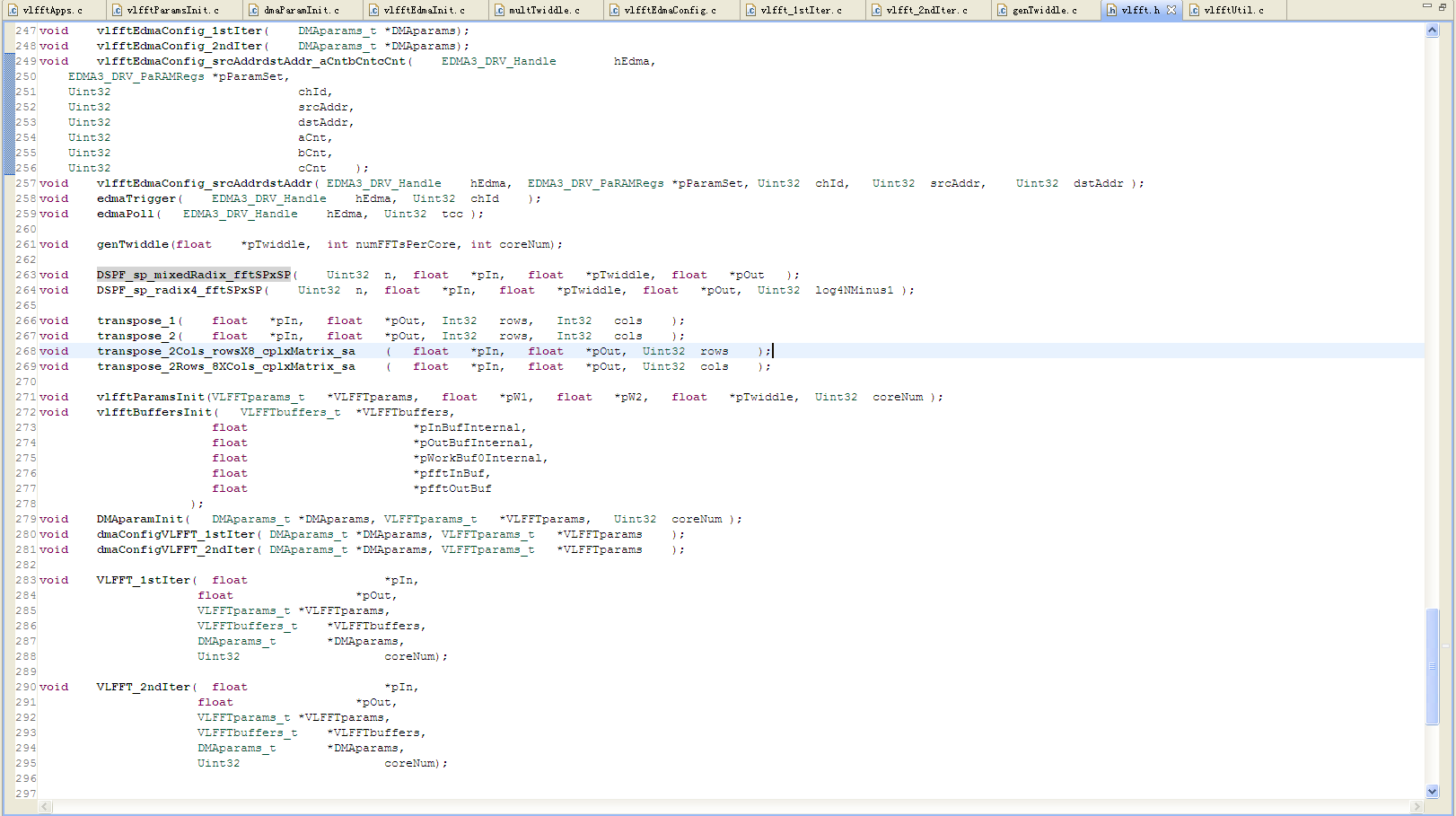Click the highlighted DSPF_sp_mixedRadix_fftSPxSP function name
1456x816 pixels.
click(194, 275)
